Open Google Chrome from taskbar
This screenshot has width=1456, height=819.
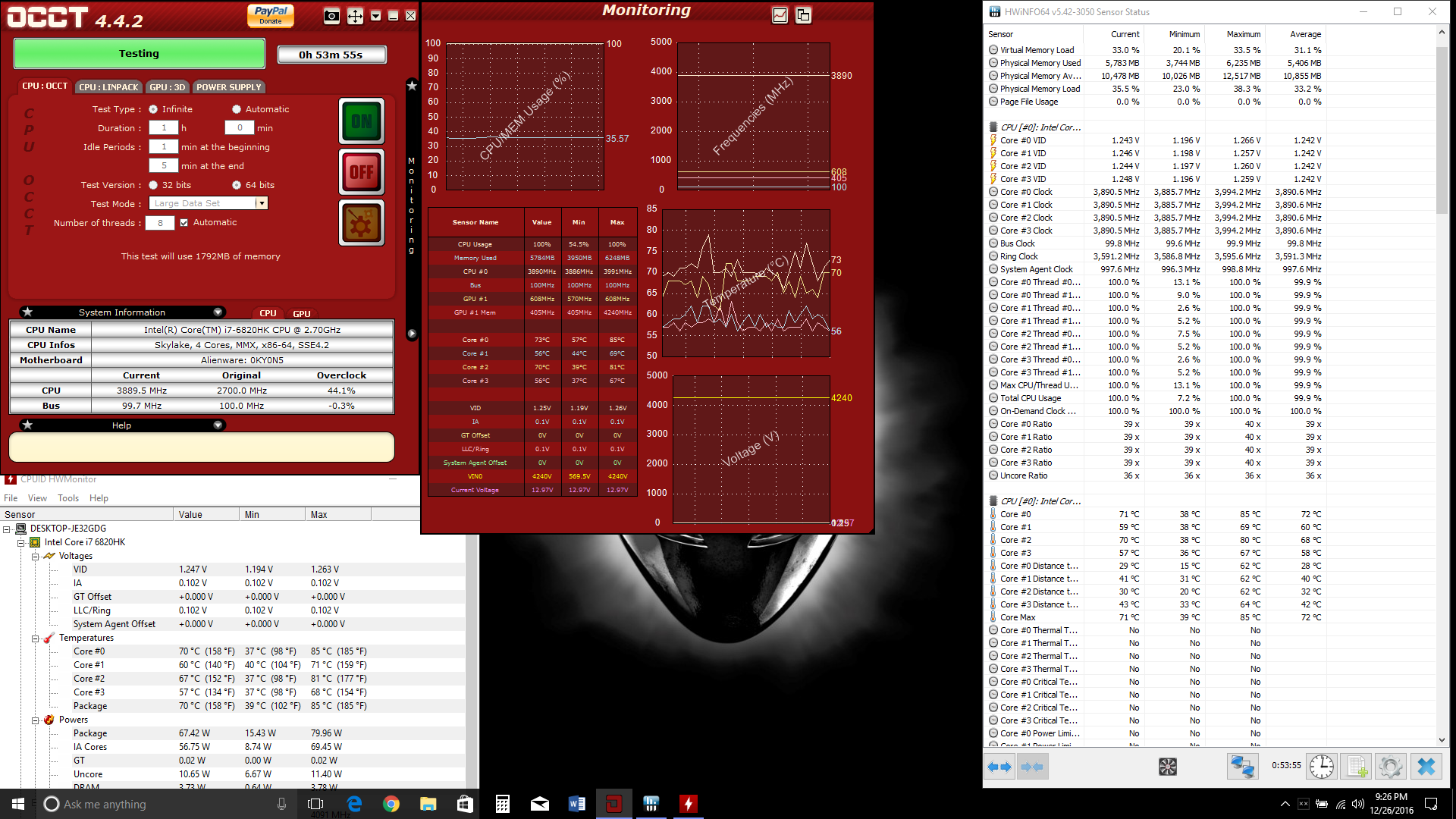coord(391,804)
